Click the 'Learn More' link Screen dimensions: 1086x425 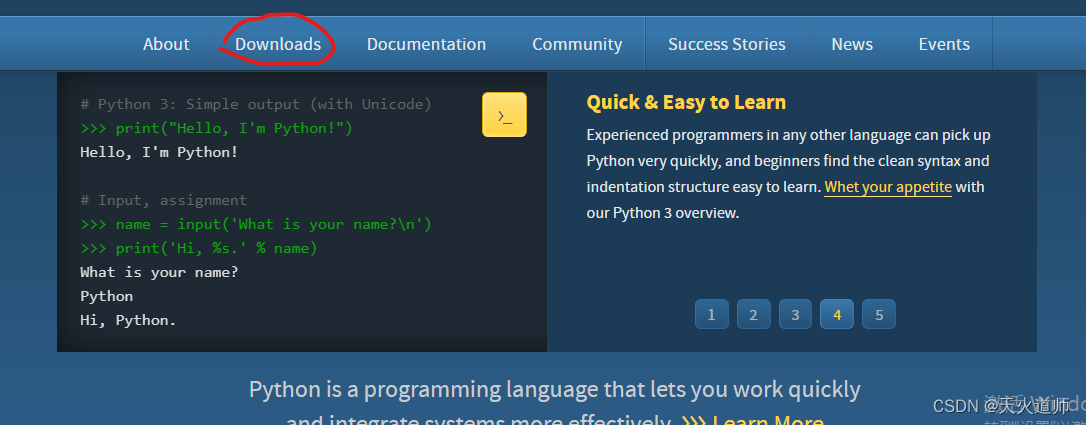coord(767,419)
